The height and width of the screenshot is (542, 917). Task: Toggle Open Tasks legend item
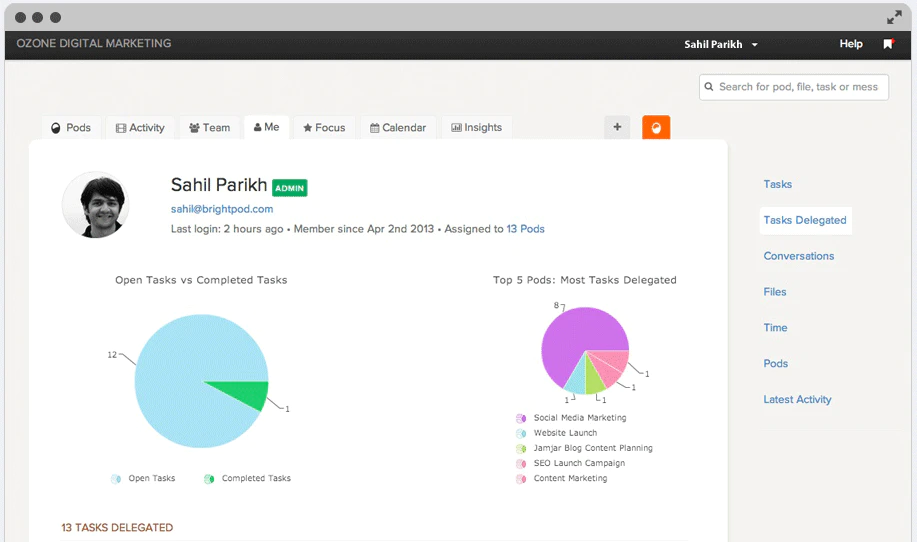click(x=143, y=478)
